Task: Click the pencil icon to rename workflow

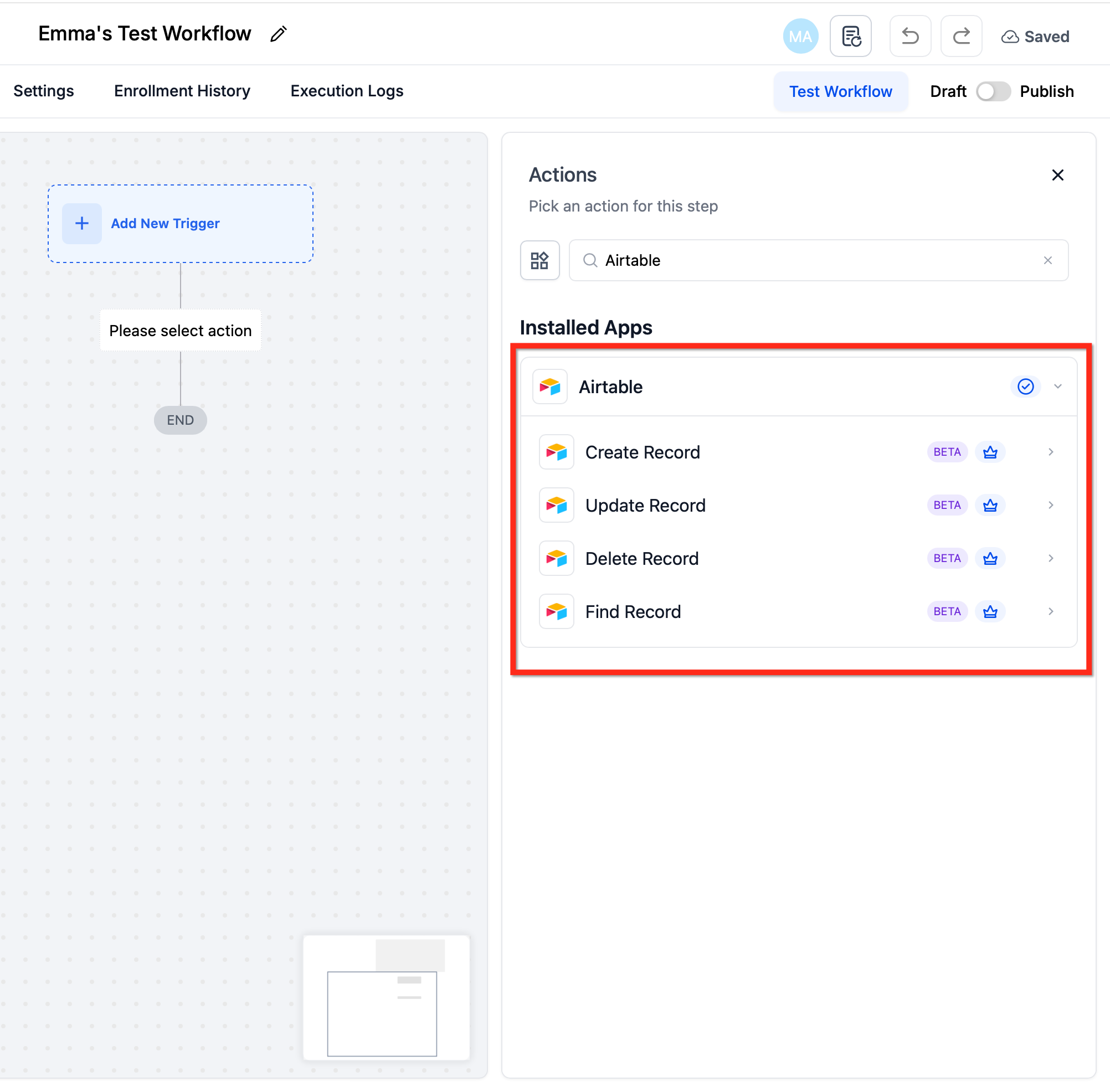Action: point(278,34)
